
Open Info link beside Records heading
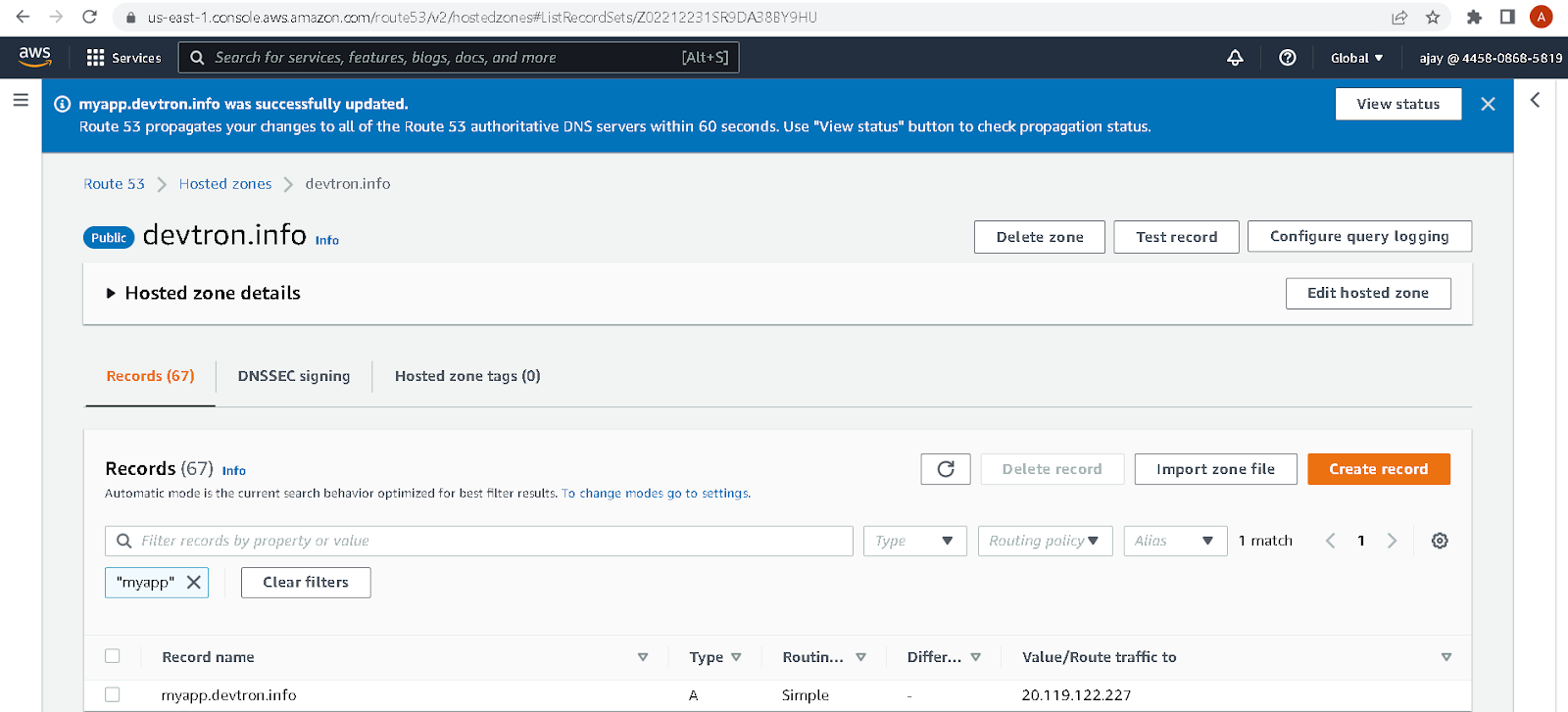pyautogui.click(x=234, y=471)
